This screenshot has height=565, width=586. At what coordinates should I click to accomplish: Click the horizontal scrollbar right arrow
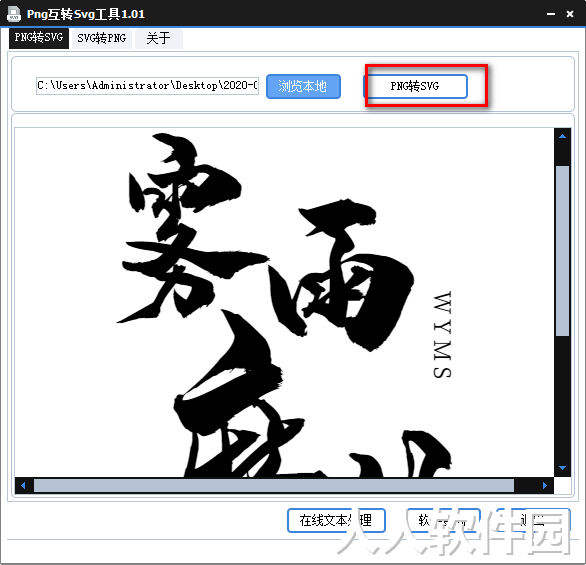coord(545,485)
